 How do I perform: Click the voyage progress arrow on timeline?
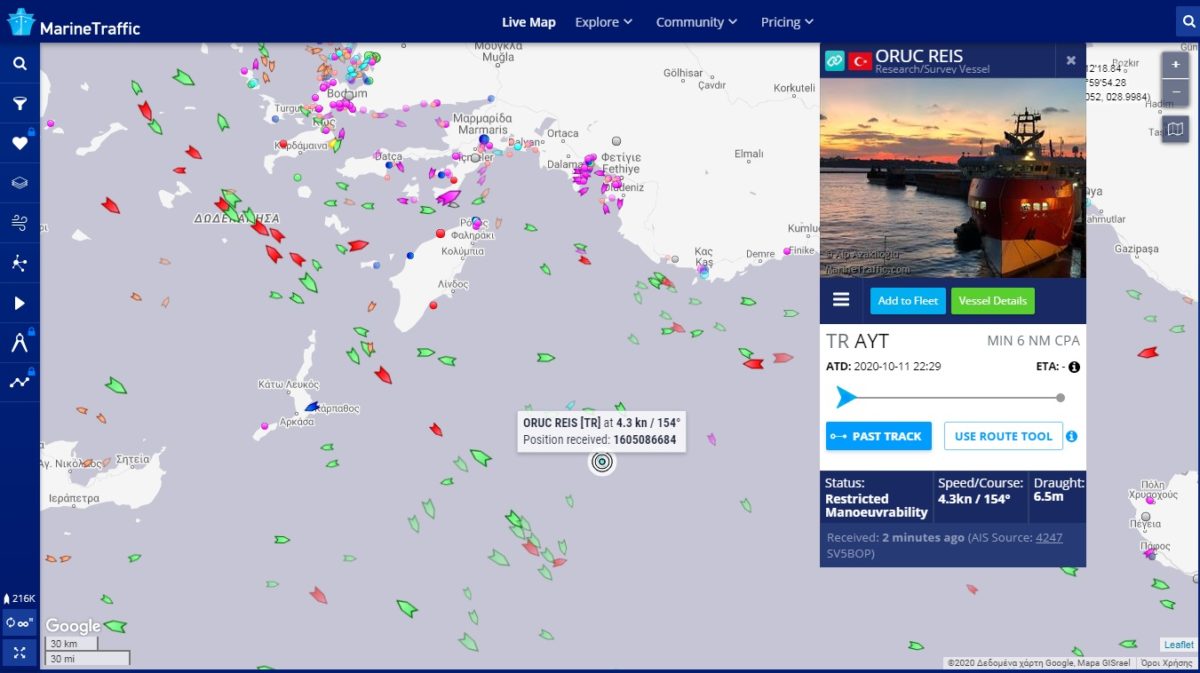(846, 398)
